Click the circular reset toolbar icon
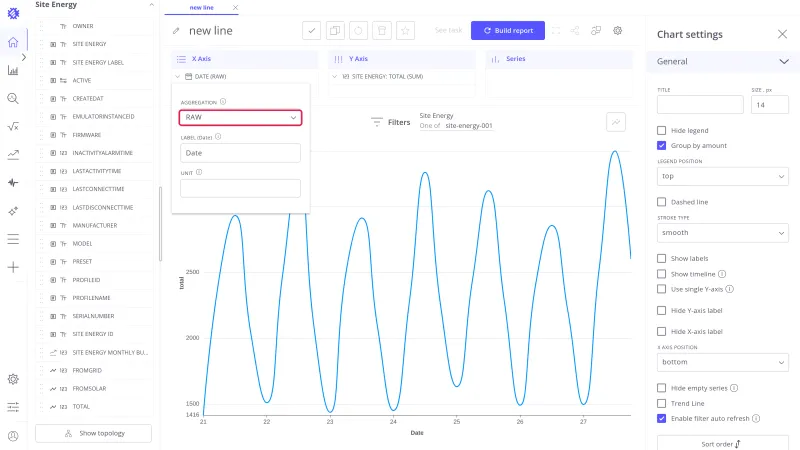 click(358, 31)
